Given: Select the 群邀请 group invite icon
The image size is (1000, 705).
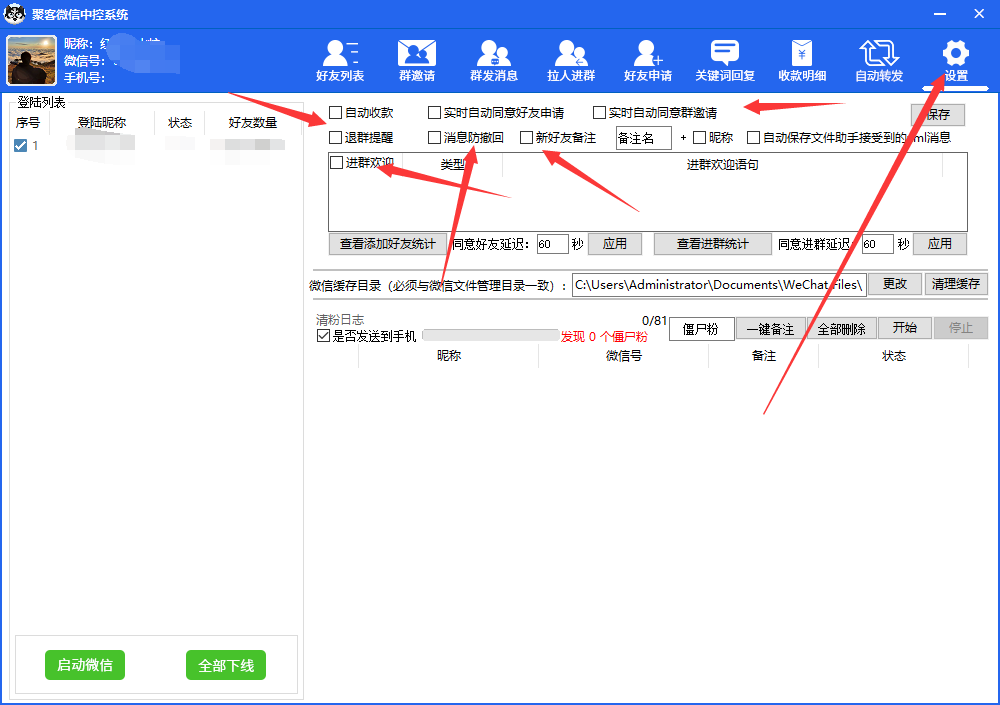Looking at the screenshot, I should pos(416,60).
